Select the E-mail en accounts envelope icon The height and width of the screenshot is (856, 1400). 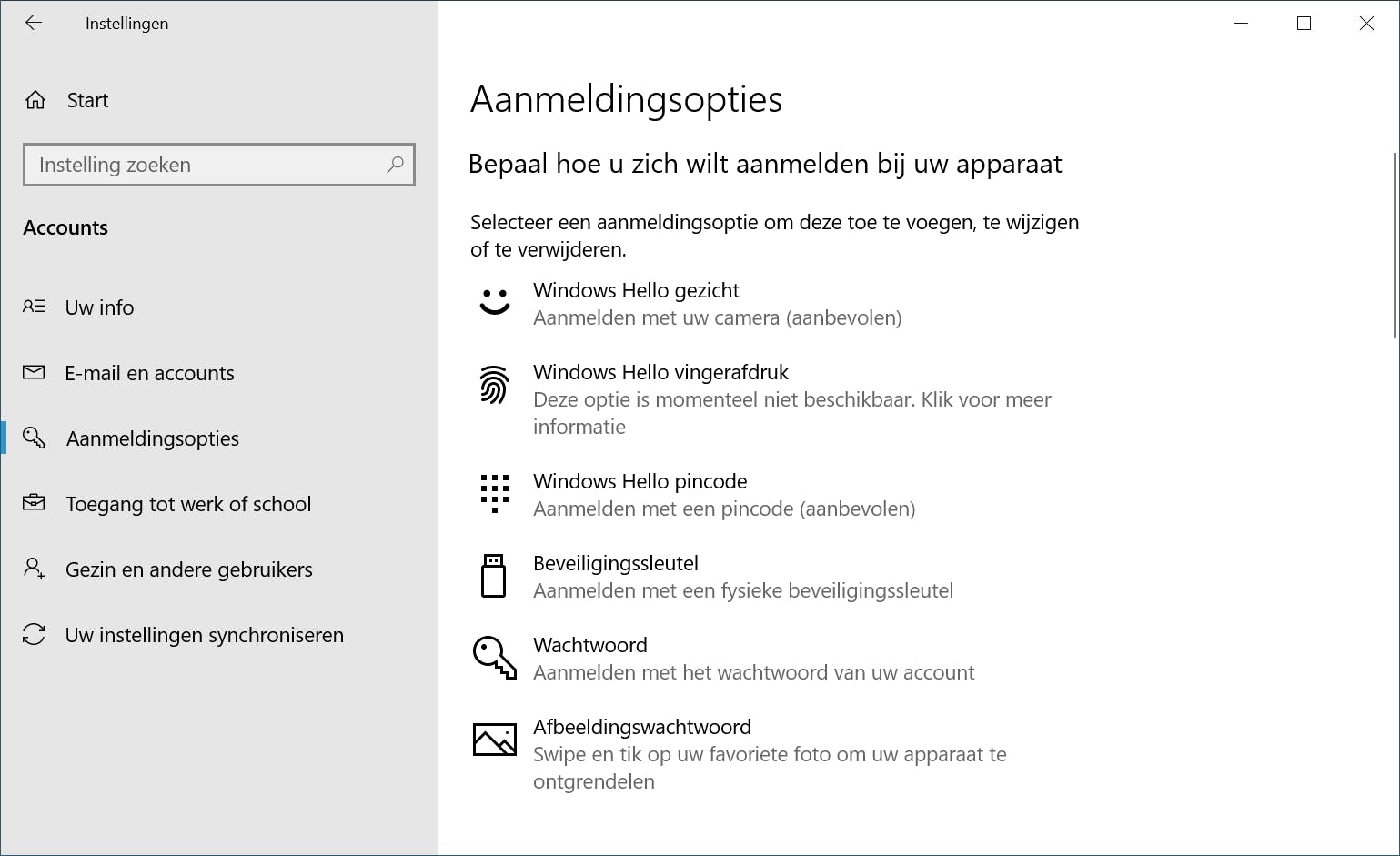point(34,372)
